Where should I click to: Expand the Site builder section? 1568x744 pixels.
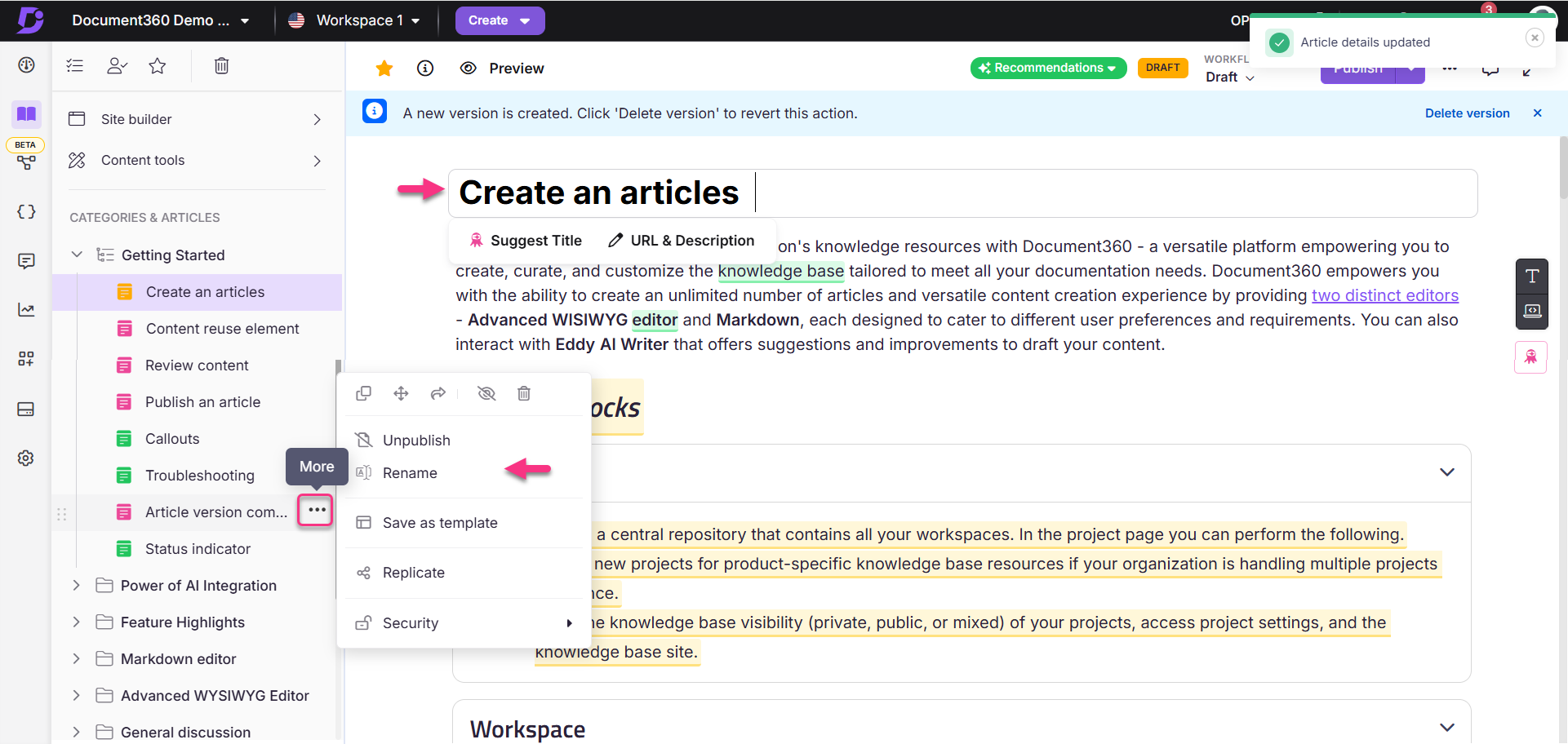196,119
